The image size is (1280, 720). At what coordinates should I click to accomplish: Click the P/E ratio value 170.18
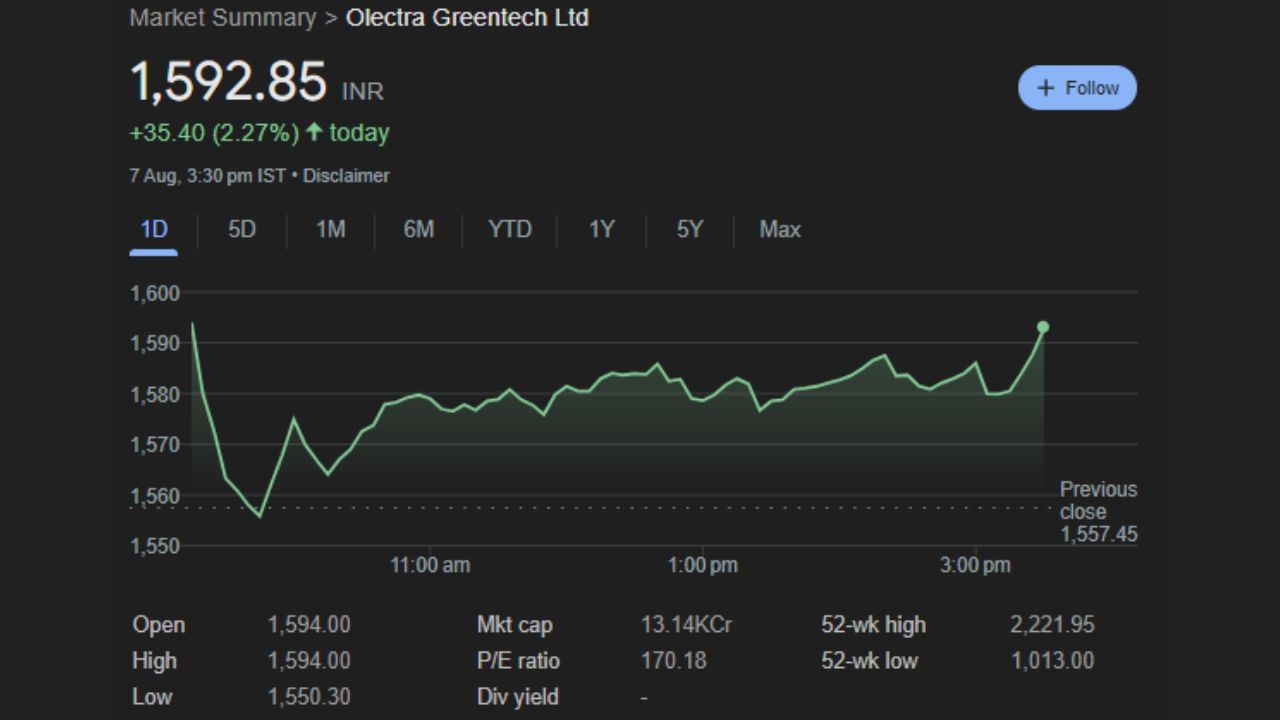(673, 661)
